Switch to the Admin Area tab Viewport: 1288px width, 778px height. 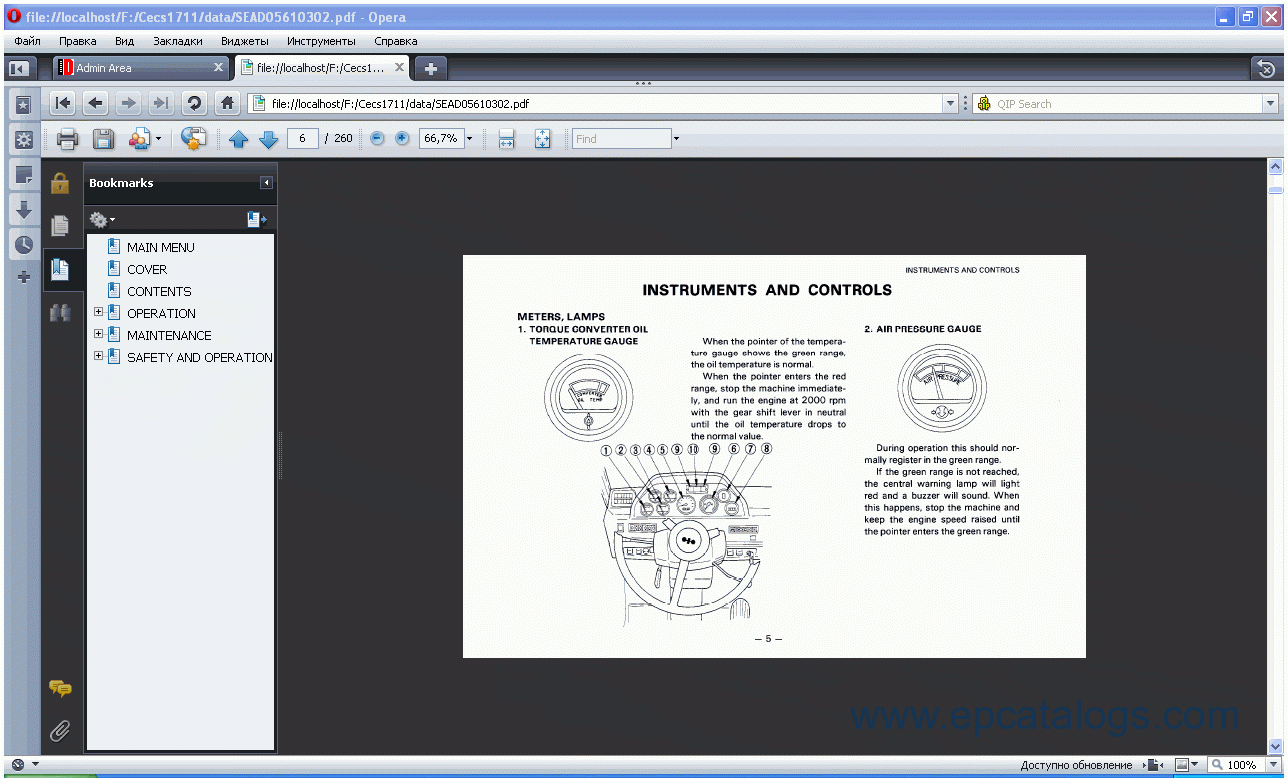140,68
